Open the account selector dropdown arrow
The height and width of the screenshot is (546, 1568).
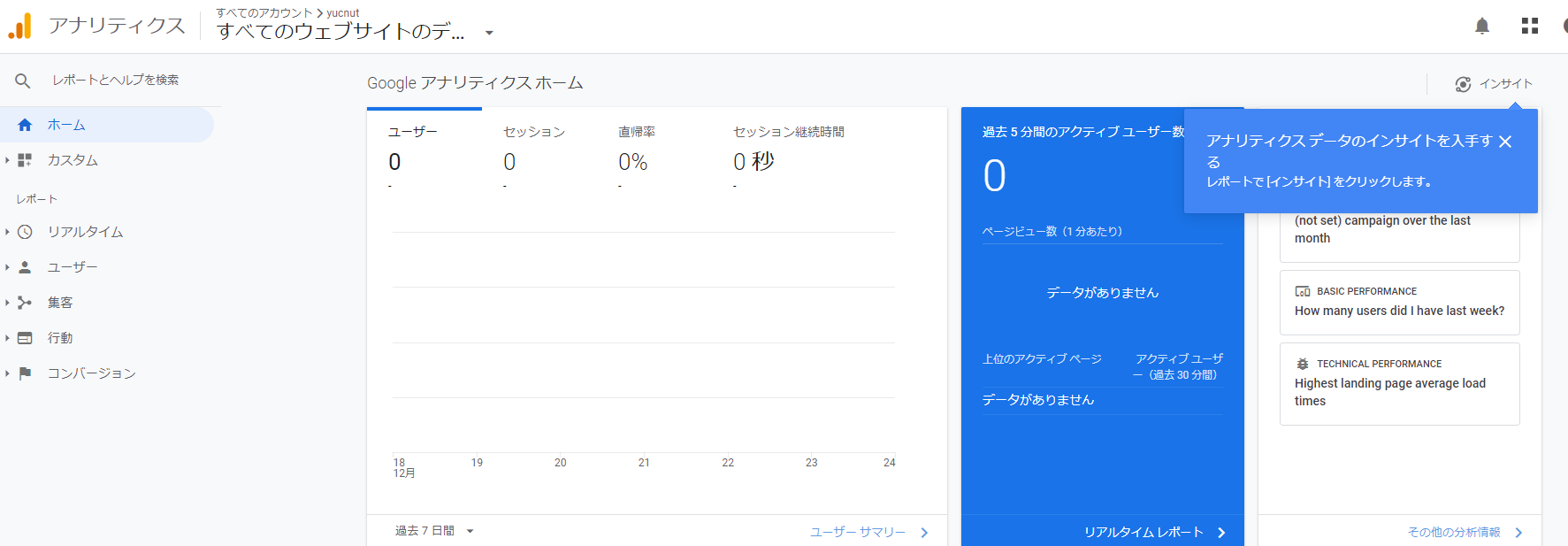[489, 33]
